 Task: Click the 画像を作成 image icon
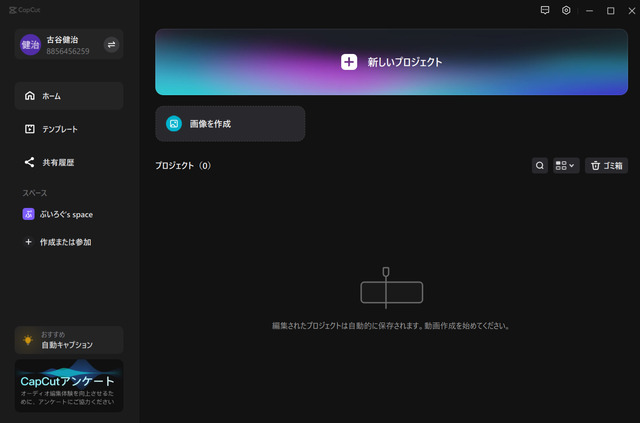point(174,124)
